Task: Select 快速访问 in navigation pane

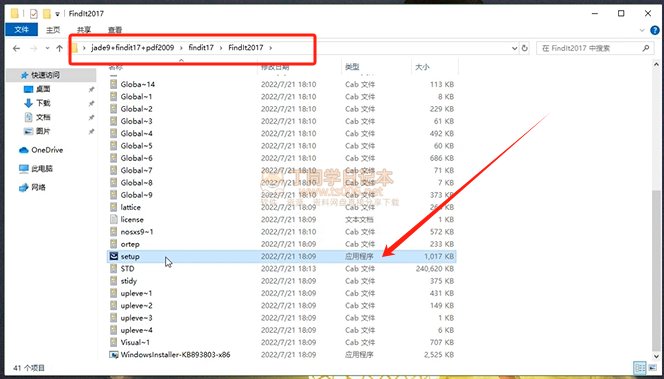Action: [x=46, y=75]
